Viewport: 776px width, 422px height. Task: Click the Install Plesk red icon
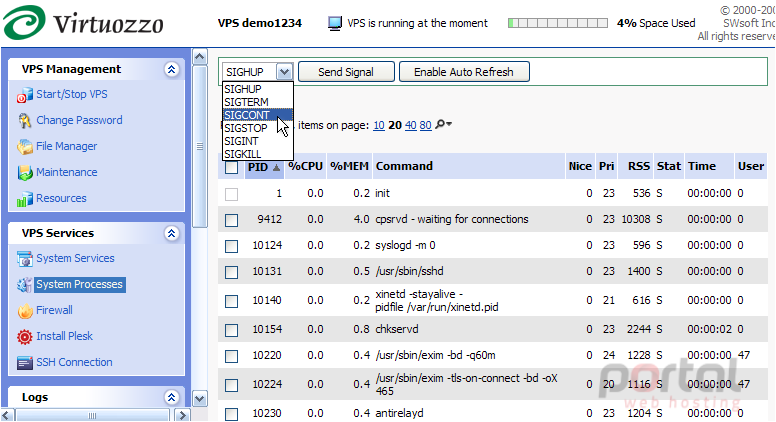click(24, 336)
